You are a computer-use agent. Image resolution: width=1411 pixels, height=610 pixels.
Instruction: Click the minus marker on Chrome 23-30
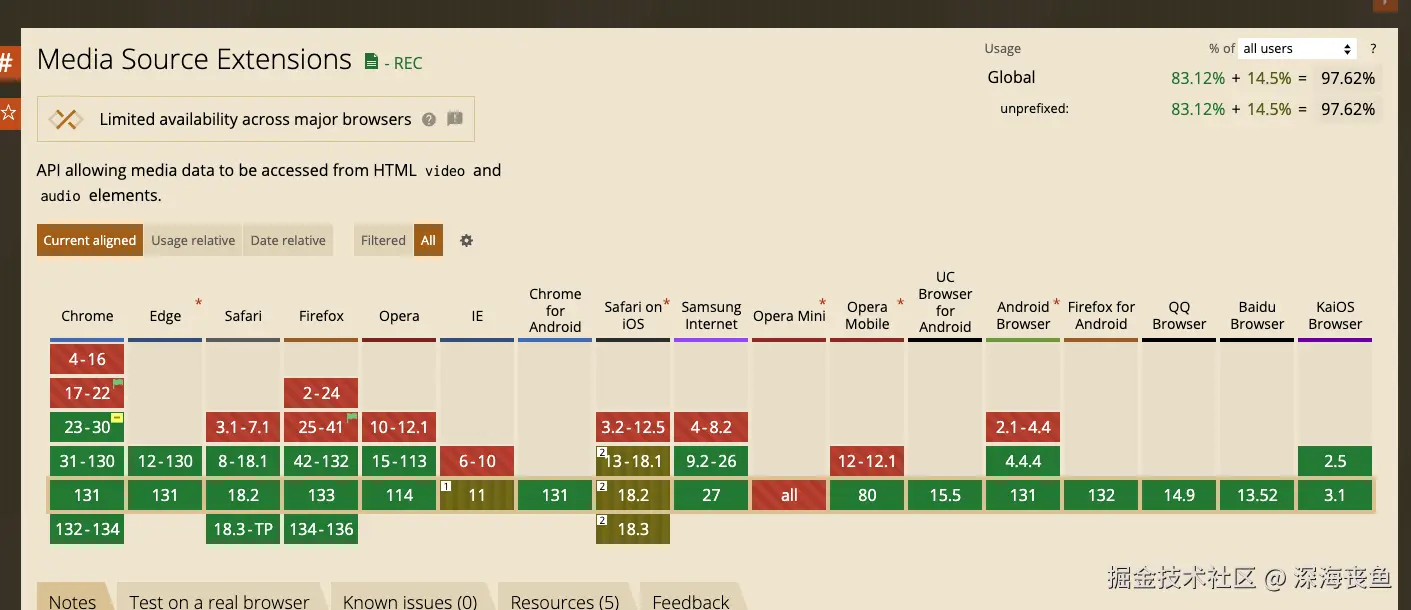117,417
